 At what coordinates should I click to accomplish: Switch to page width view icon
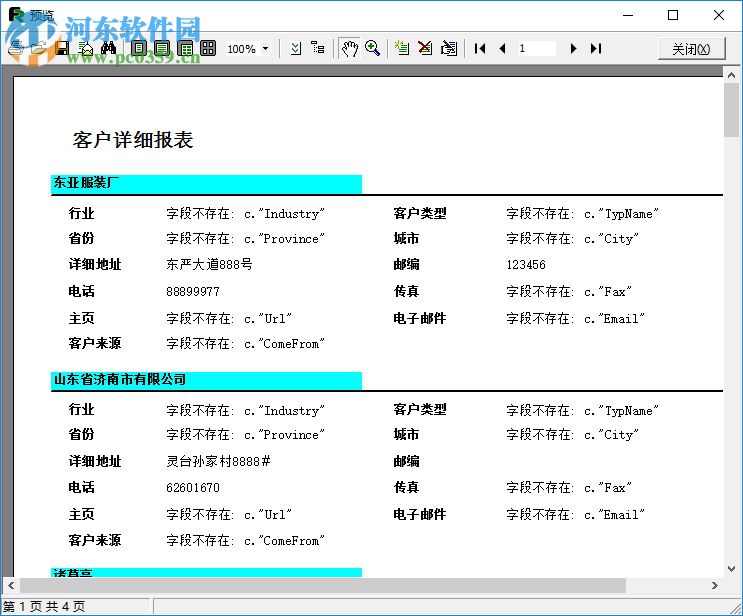[x=162, y=48]
